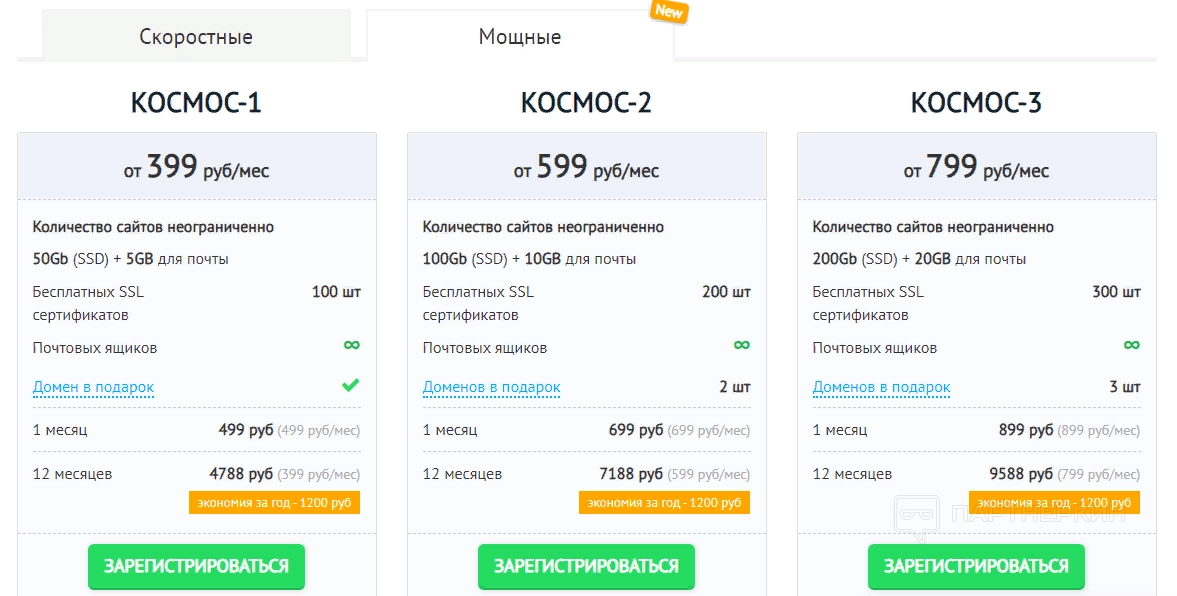Click the КОСМОС-3 plan title
This screenshot has height=596, width=1177.
(x=976, y=103)
